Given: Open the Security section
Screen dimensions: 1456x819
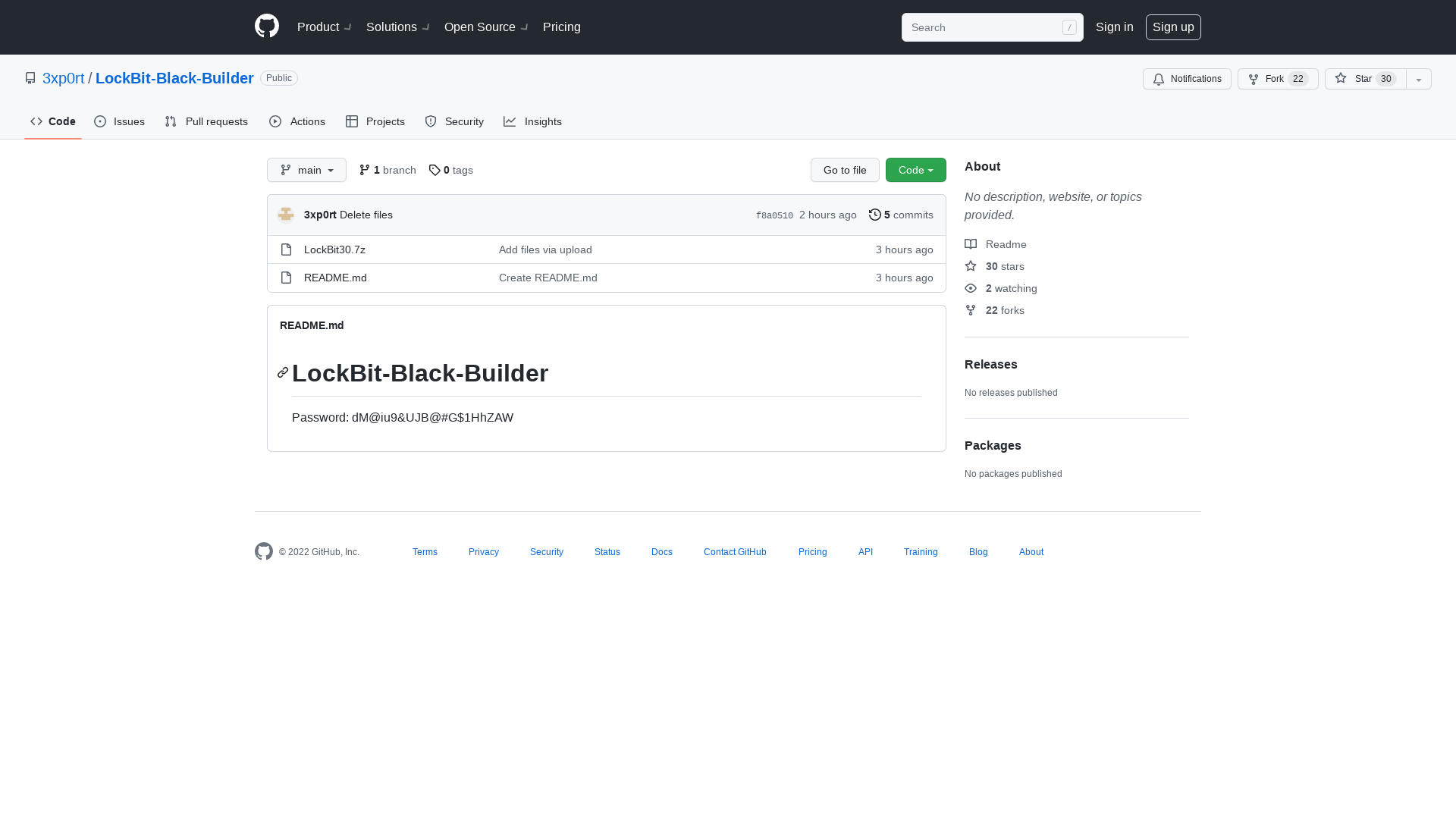Looking at the screenshot, I should [453, 121].
